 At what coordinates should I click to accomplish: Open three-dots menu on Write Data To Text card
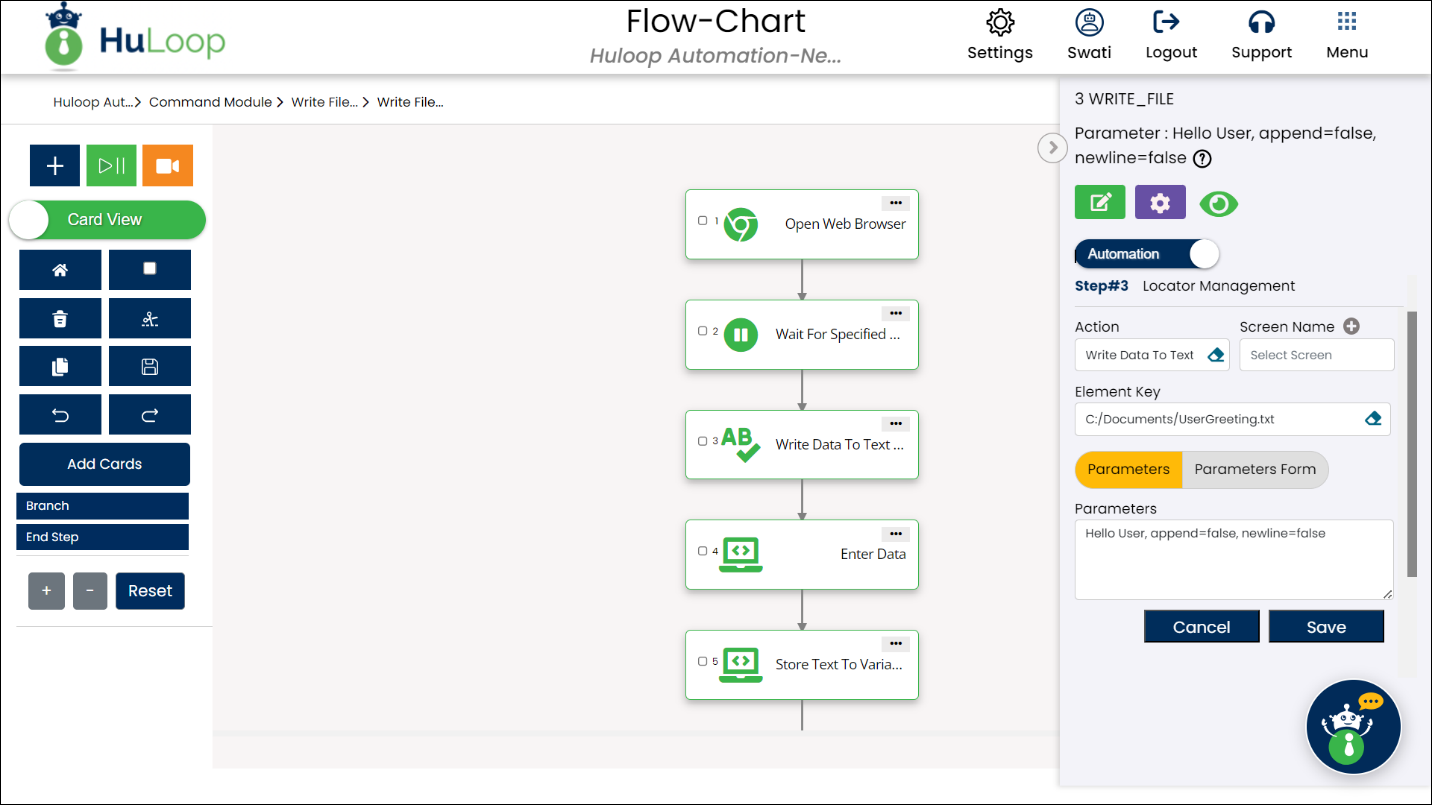coord(896,424)
